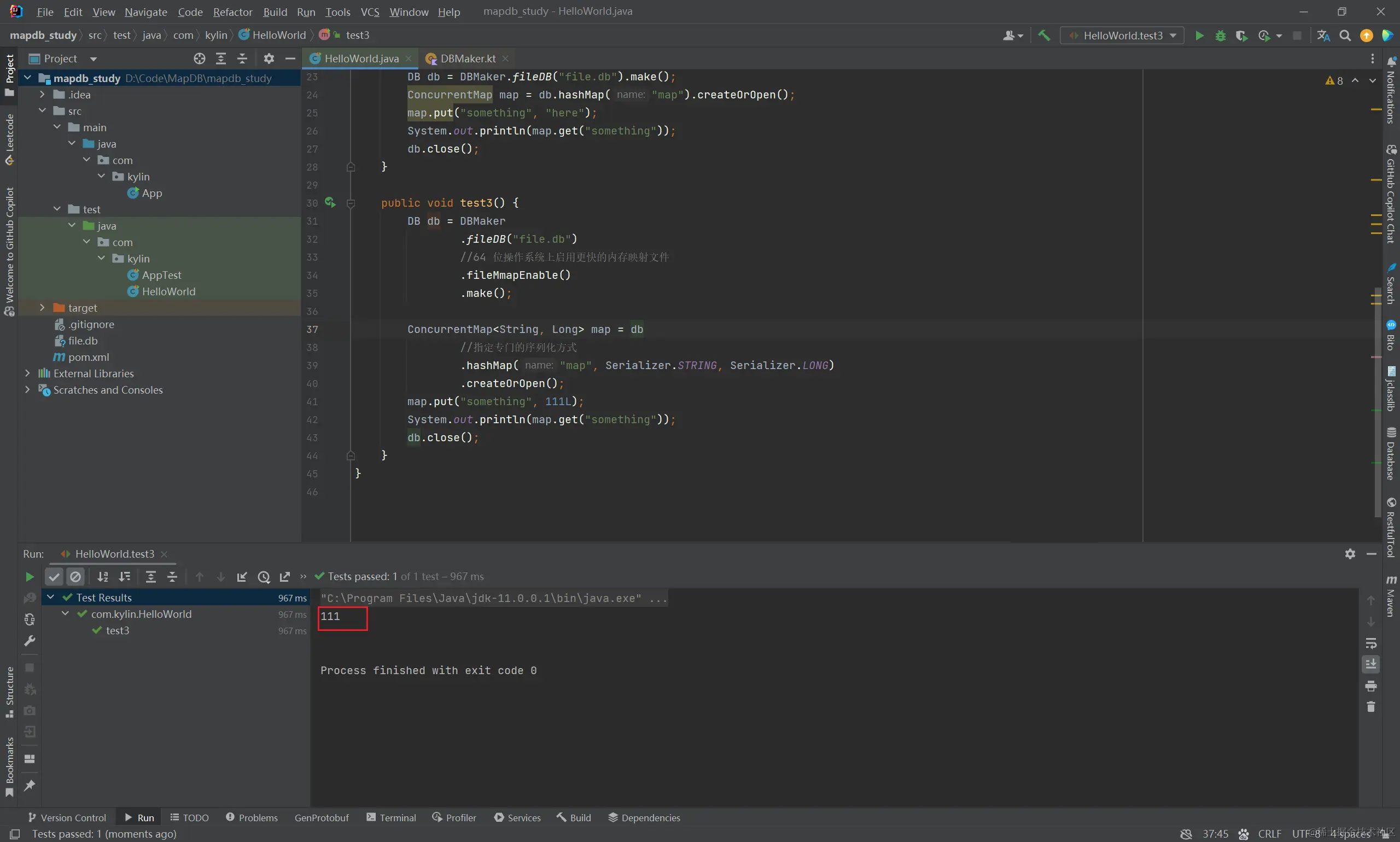Open Problems tool window button
Image resolution: width=1400 pixels, height=842 pixels.
pos(252,817)
